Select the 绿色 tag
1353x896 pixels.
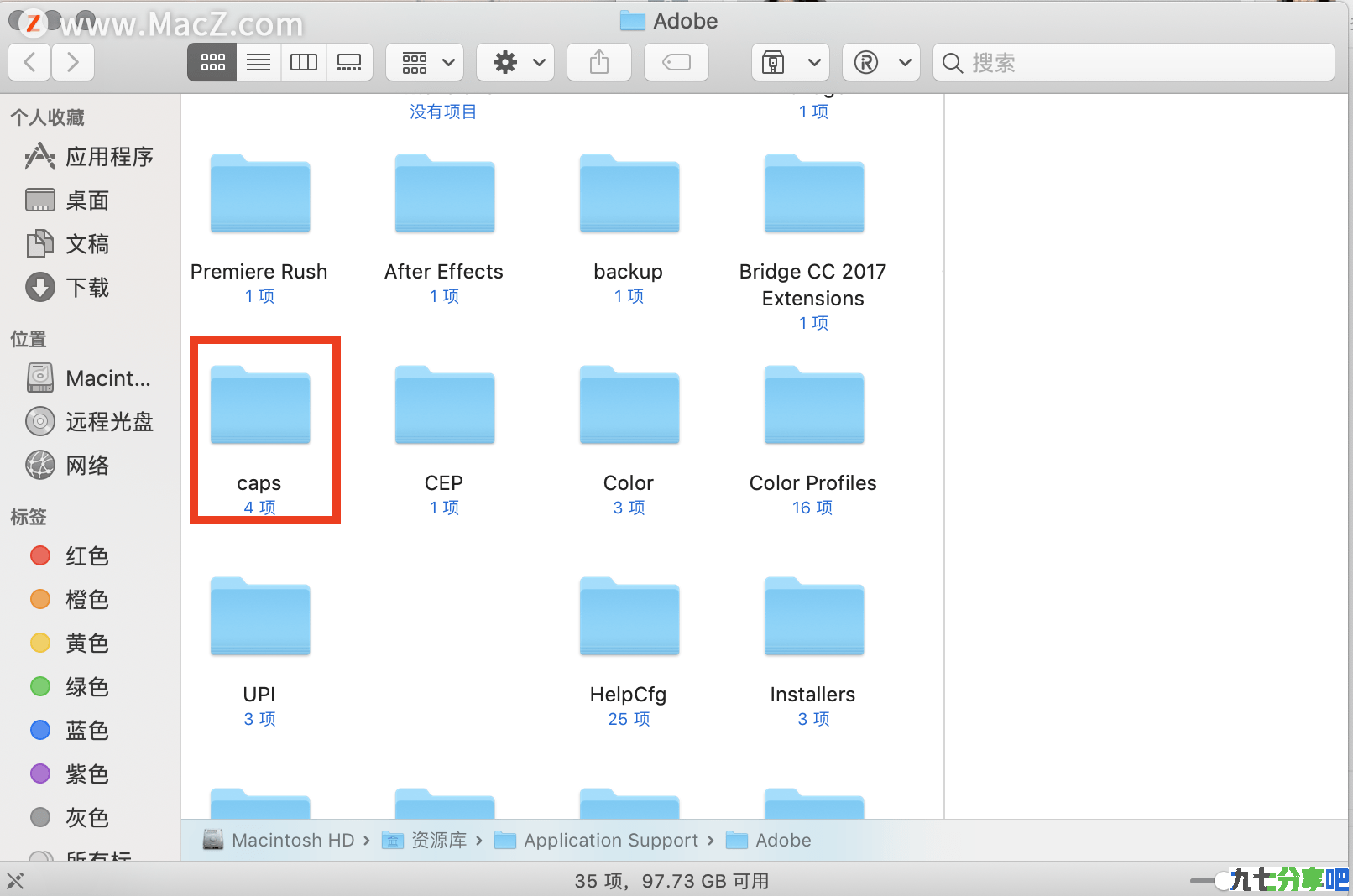point(70,687)
